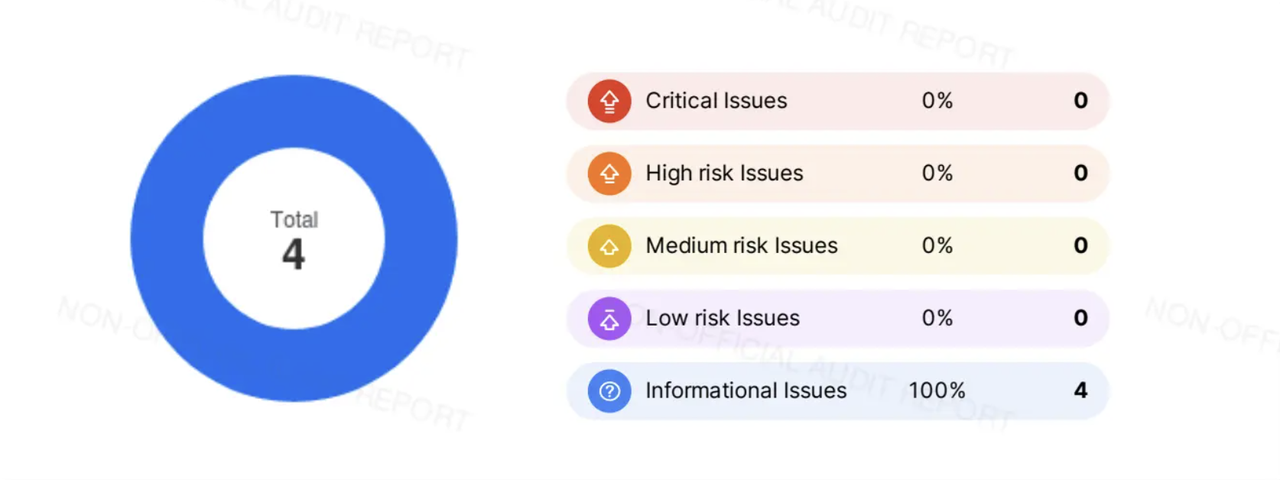Viewport: 1280px width, 480px height.
Task: Click the Medium risk Issues count of 0
Action: tap(1080, 246)
